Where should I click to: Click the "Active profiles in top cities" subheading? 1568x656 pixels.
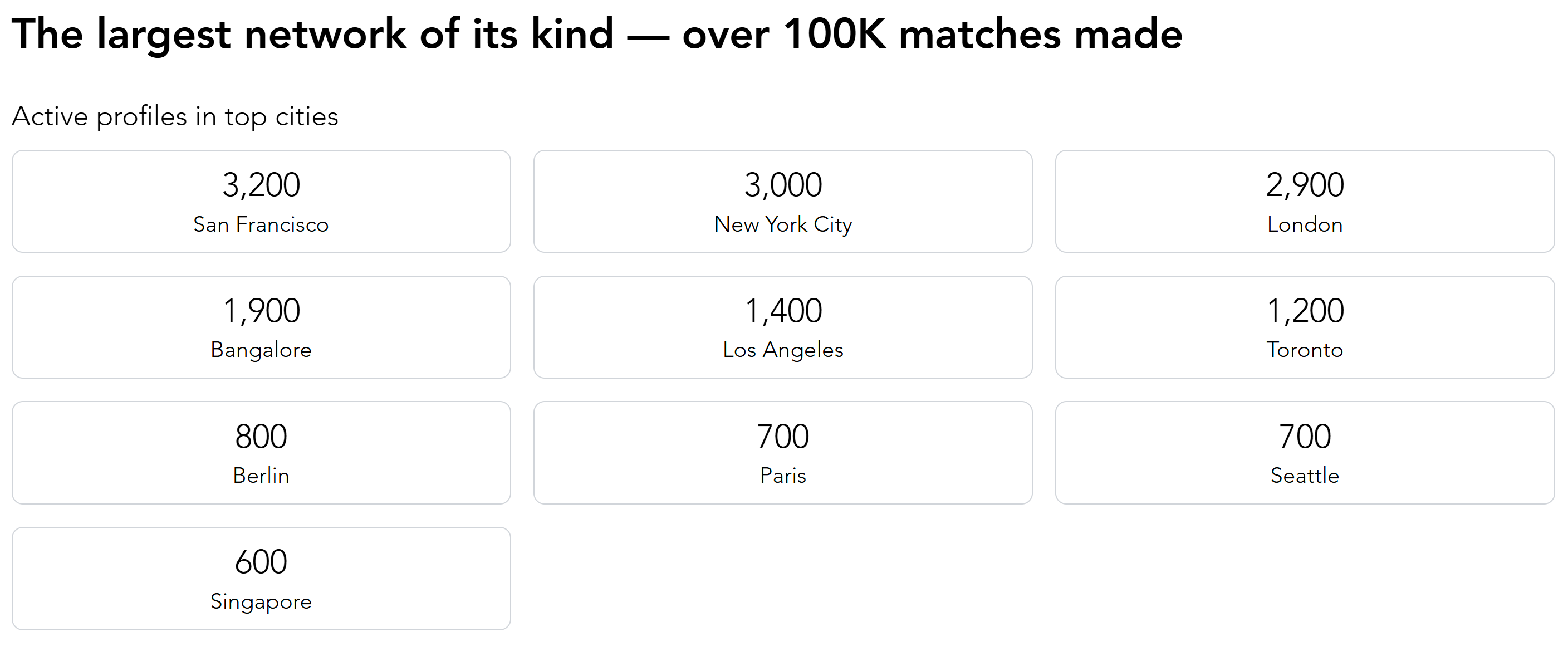point(175,116)
